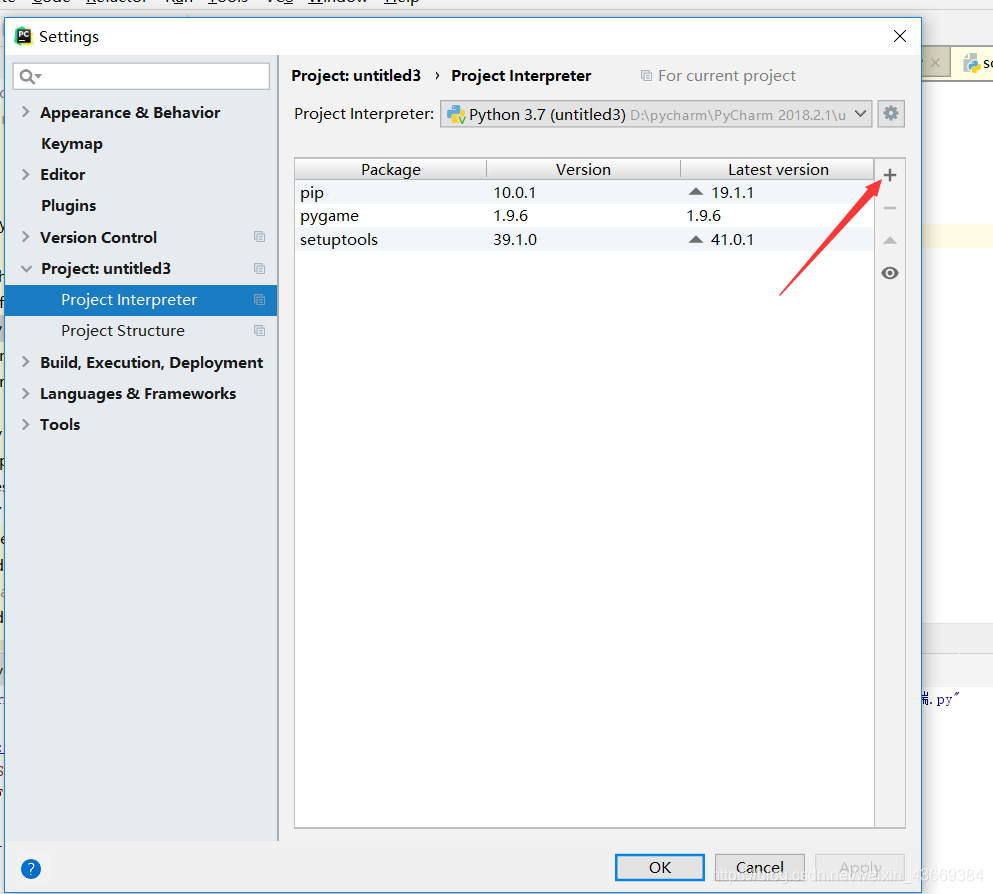Click the plus icon to install package
The height and width of the screenshot is (894, 993).
[890, 175]
